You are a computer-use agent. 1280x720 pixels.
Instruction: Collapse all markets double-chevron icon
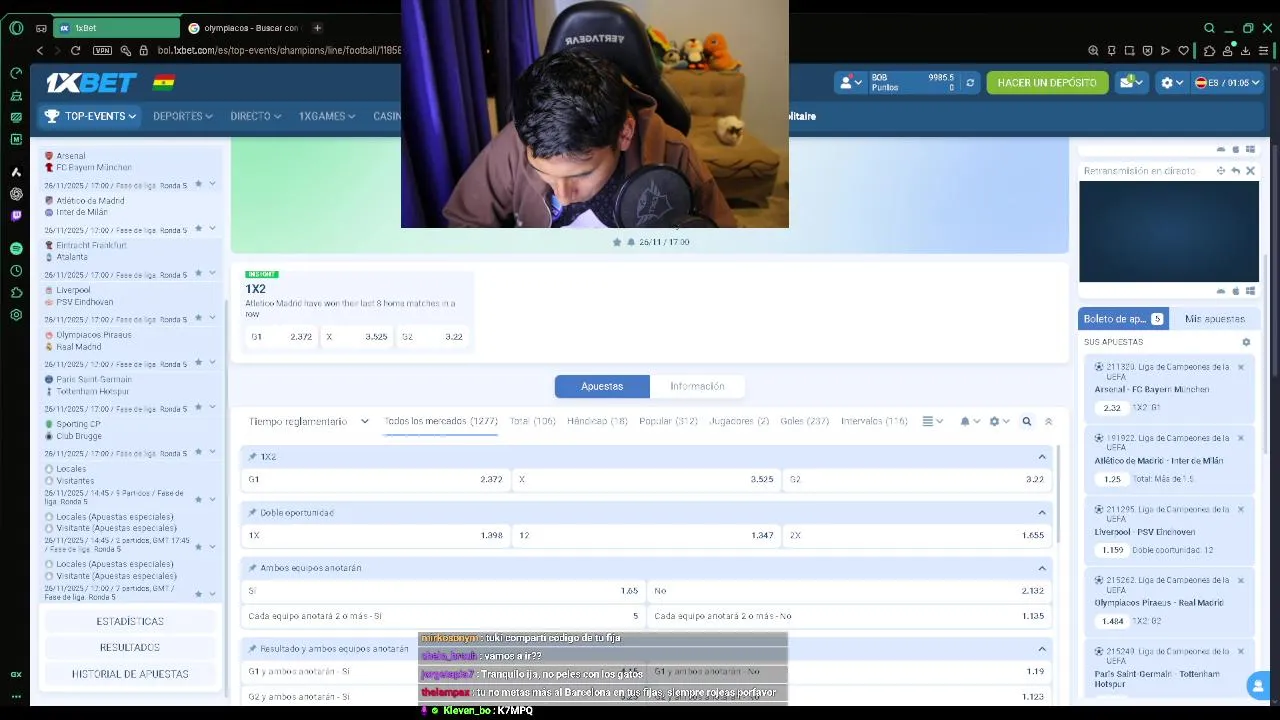click(1048, 421)
